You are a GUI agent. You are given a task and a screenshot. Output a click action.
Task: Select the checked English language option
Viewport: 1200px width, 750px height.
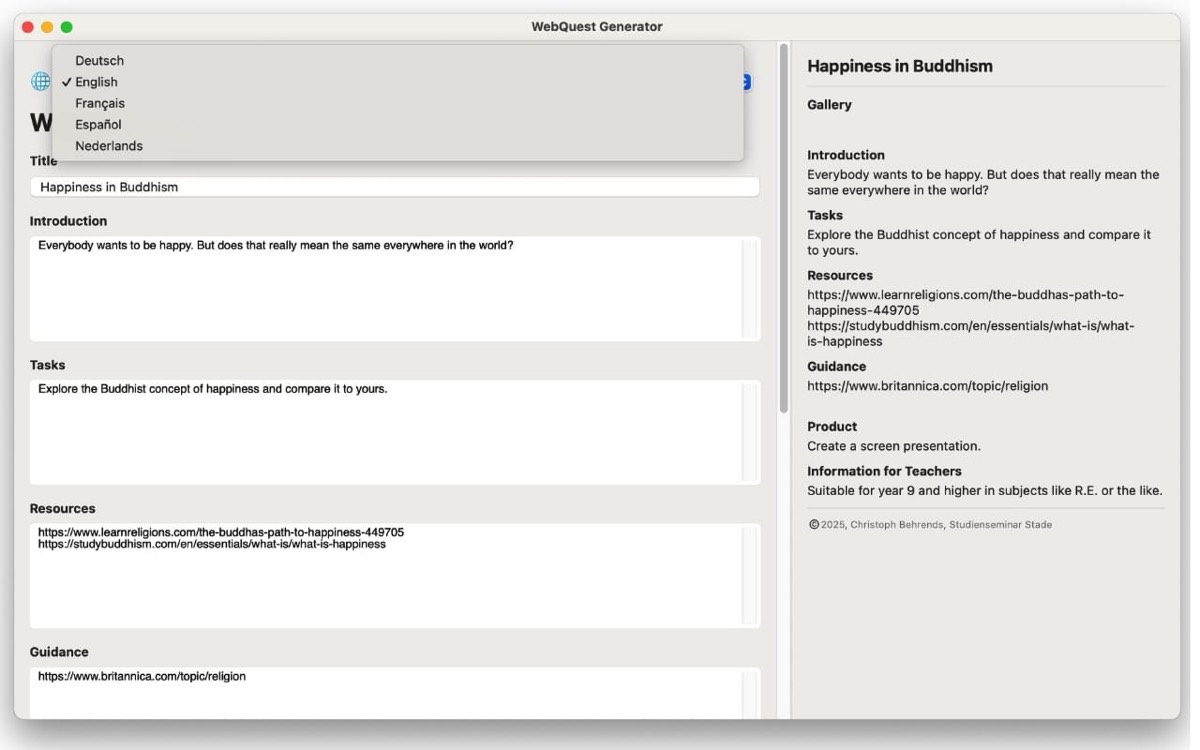(398, 82)
